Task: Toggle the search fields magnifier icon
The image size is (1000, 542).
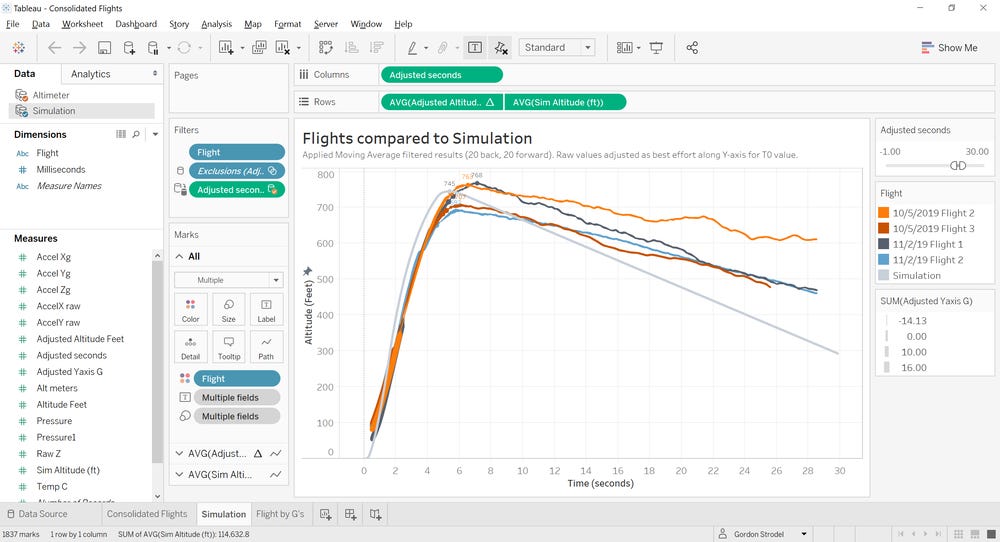Action: pos(136,135)
